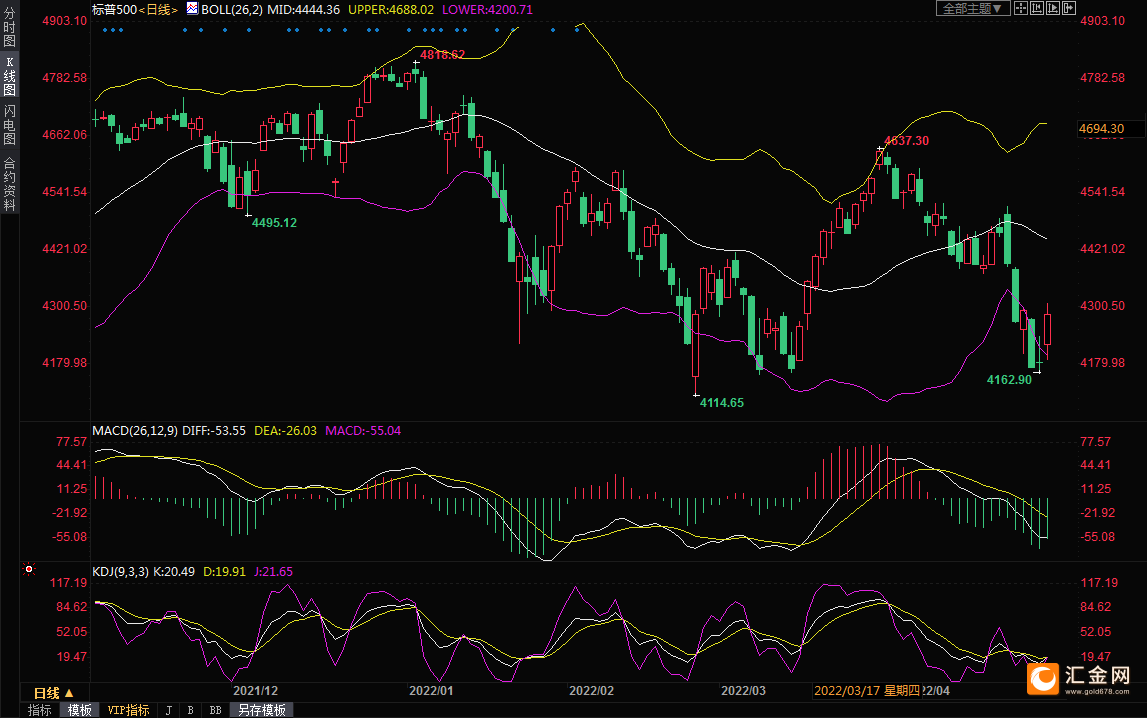Click the BOLL indicator chart icon

pos(193,8)
